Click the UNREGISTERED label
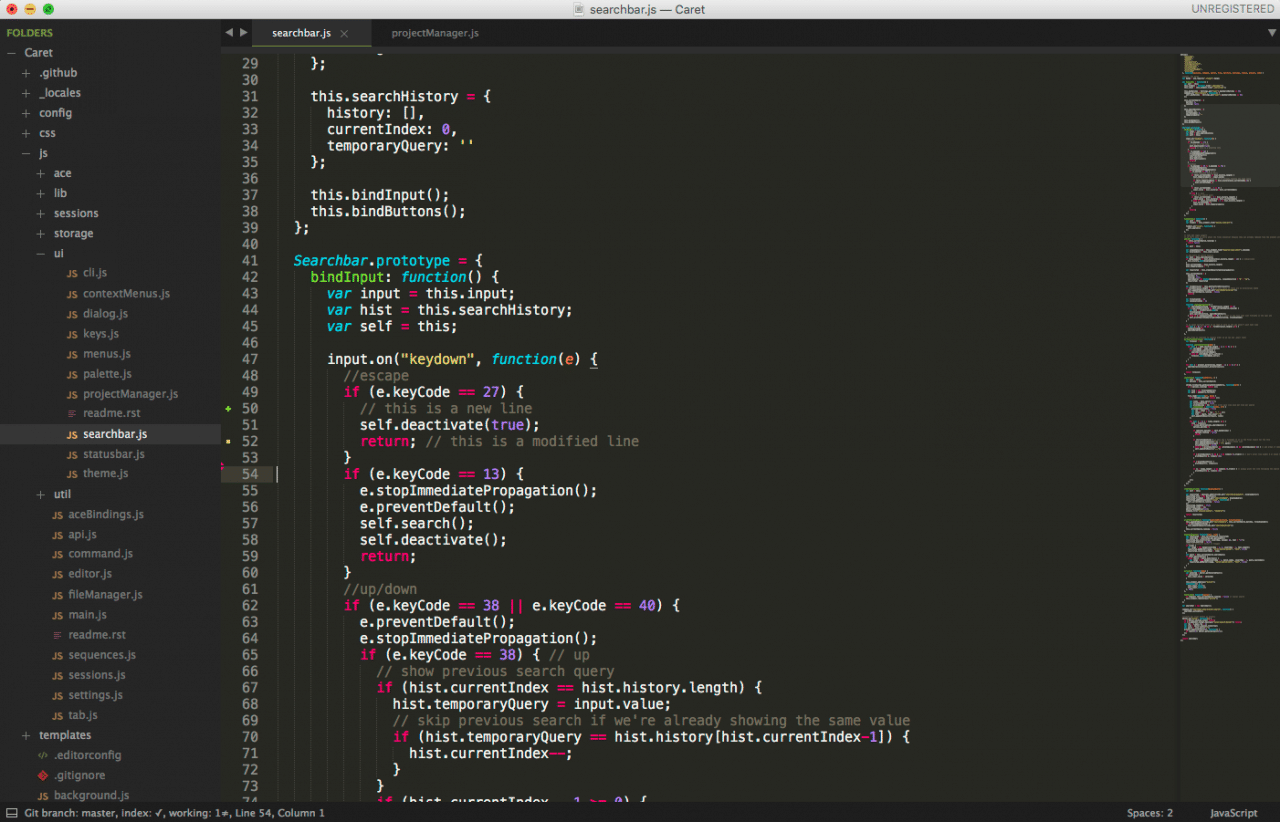The width and height of the screenshot is (1280, 822). pyautogui.click(x=1232, y=8)
